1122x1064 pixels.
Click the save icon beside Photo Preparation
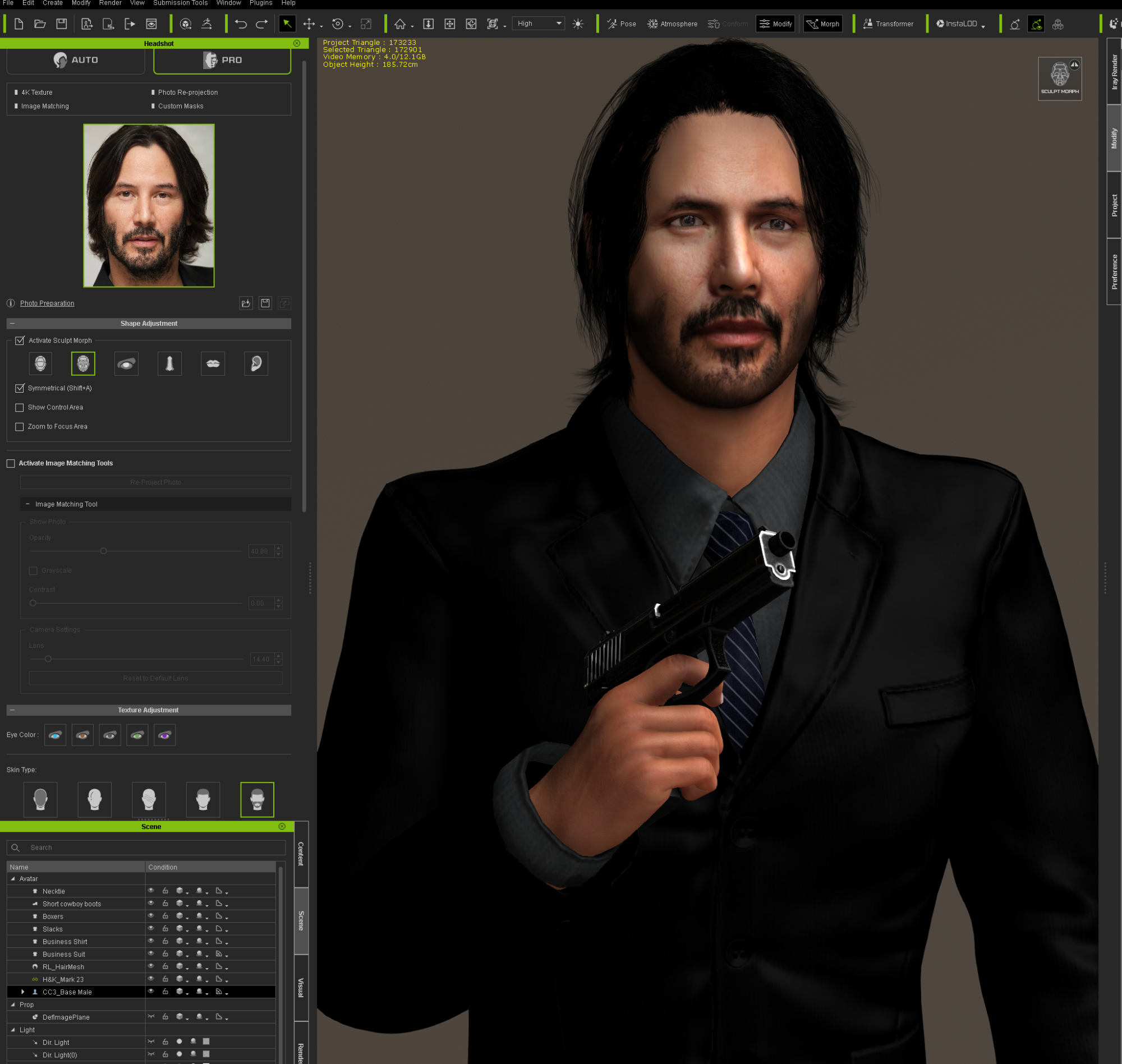pos(265,303)
